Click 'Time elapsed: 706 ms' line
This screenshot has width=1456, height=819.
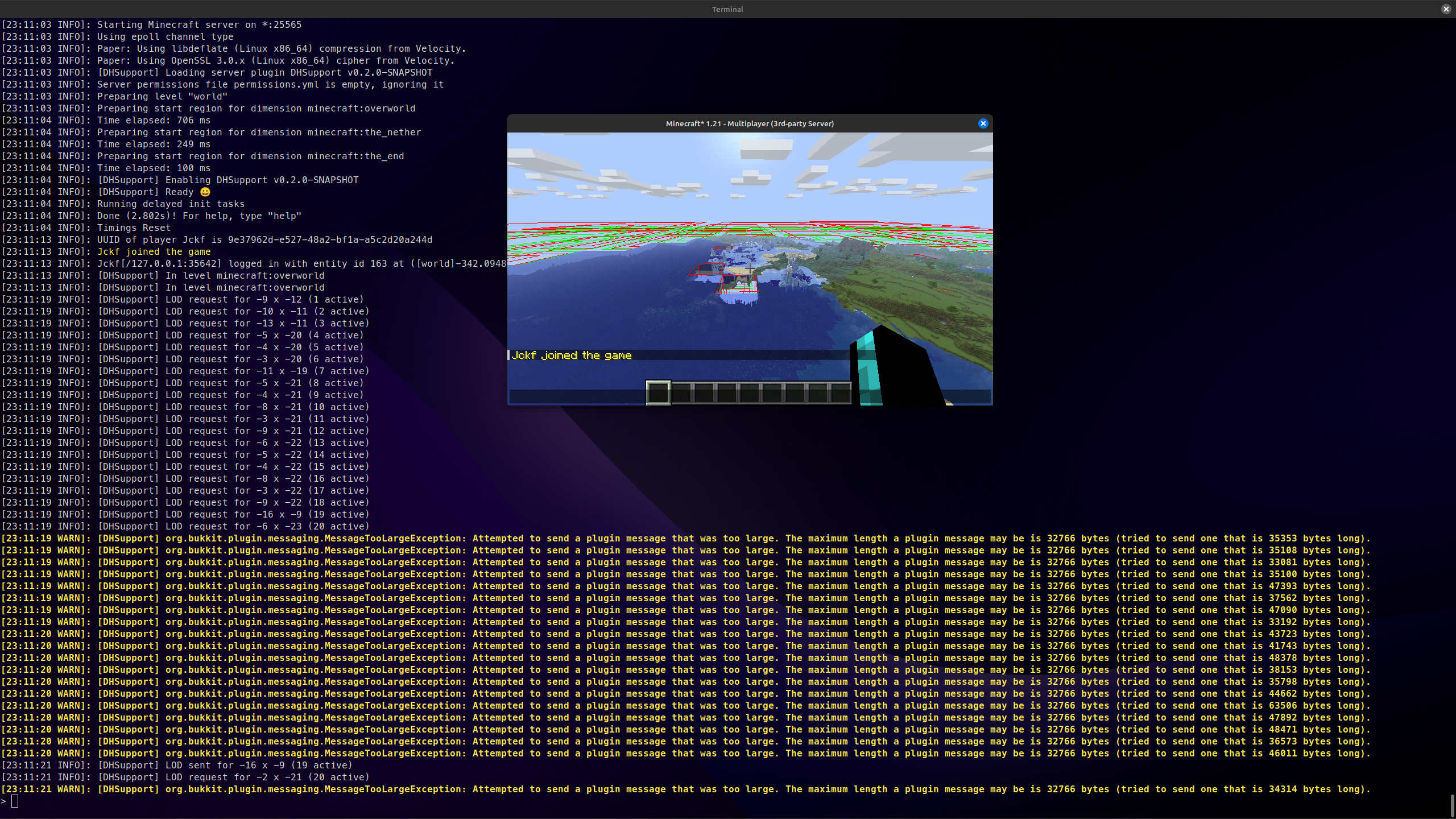(106, 120)
